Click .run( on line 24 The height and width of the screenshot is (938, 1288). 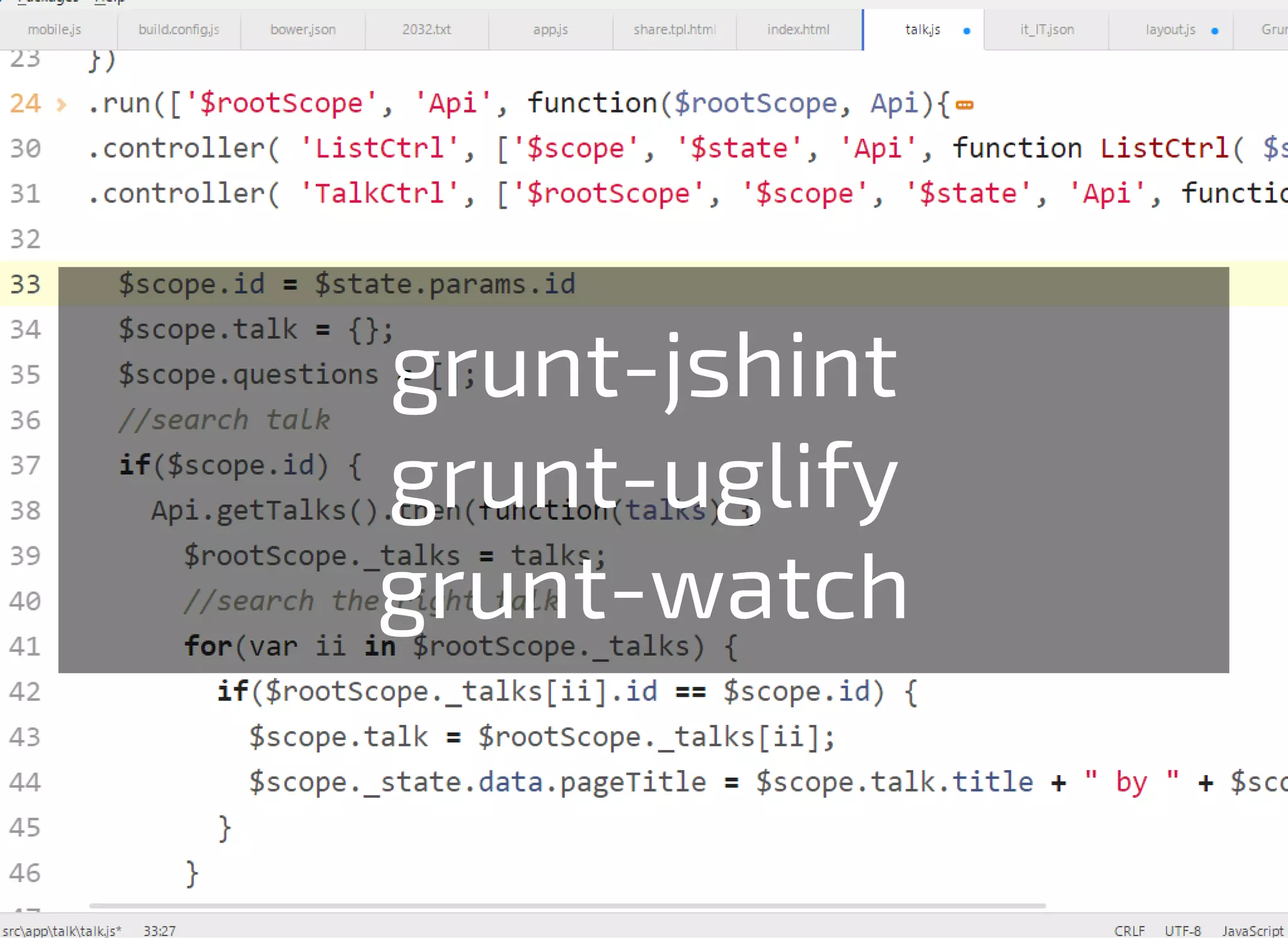coord(127,103)
